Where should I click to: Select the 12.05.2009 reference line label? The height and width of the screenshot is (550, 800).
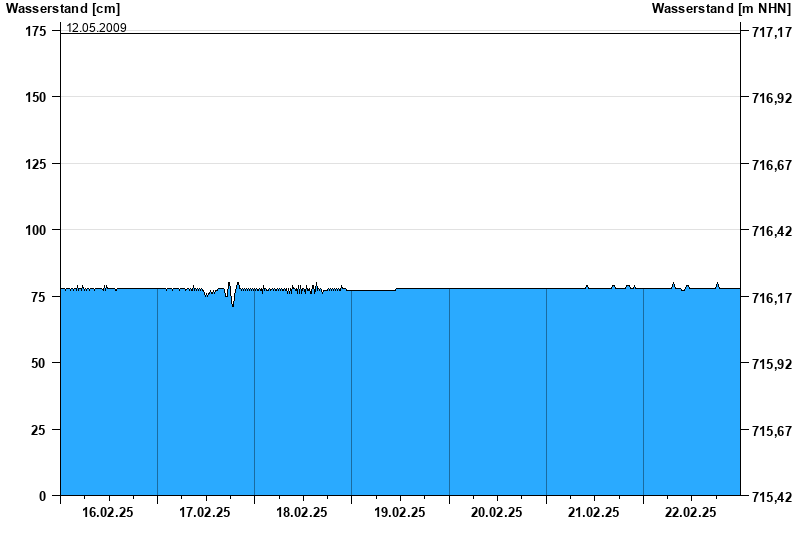96,28
